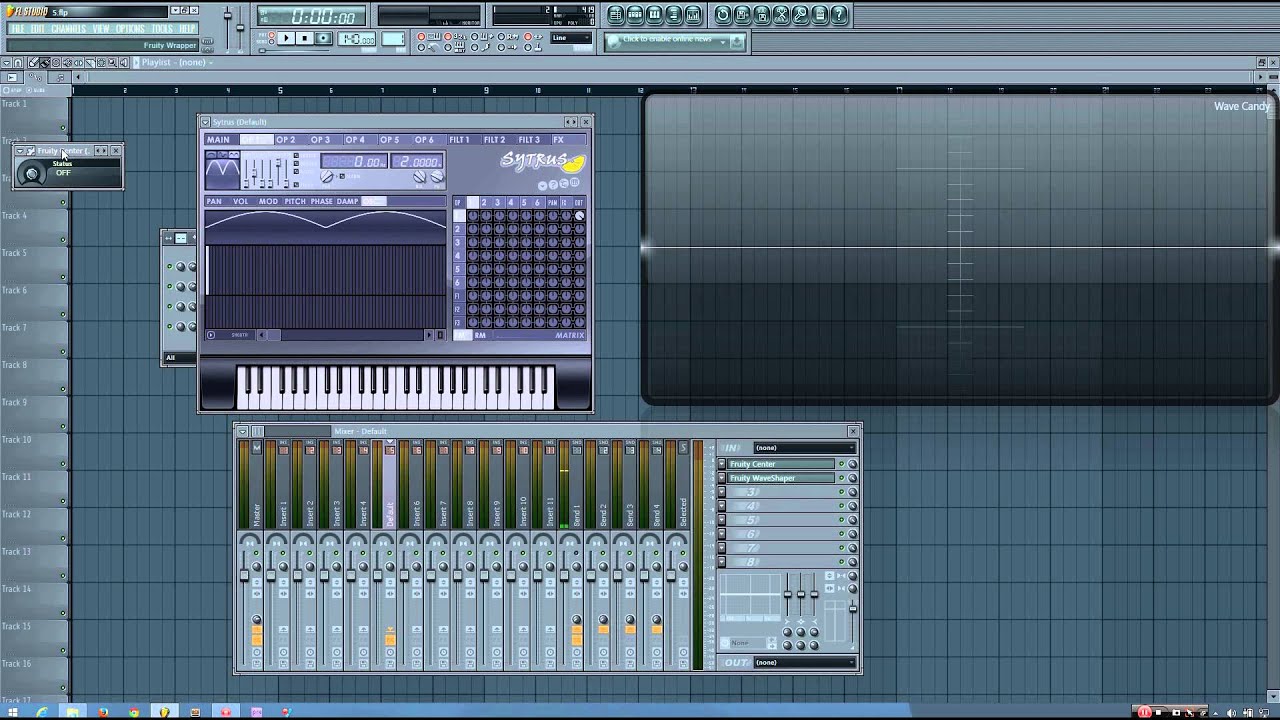Click the Stop transport button
This screenshot has height=720, width=1280.
tap(304, 38)
